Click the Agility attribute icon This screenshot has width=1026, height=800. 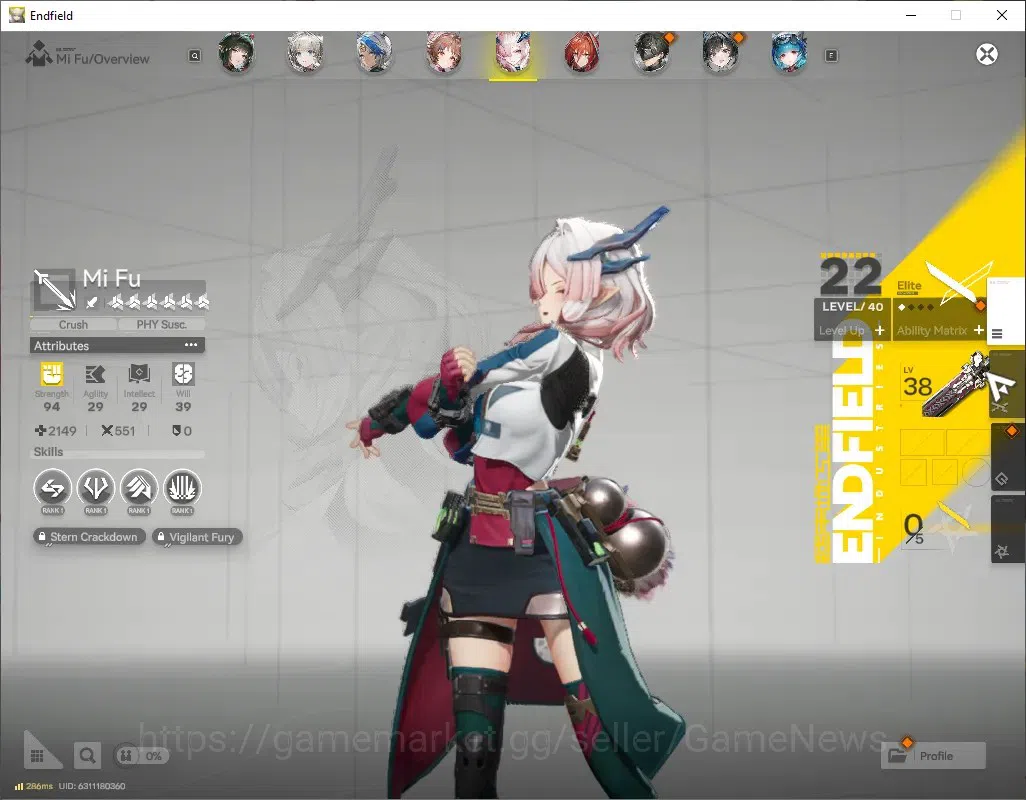(96, 374)
